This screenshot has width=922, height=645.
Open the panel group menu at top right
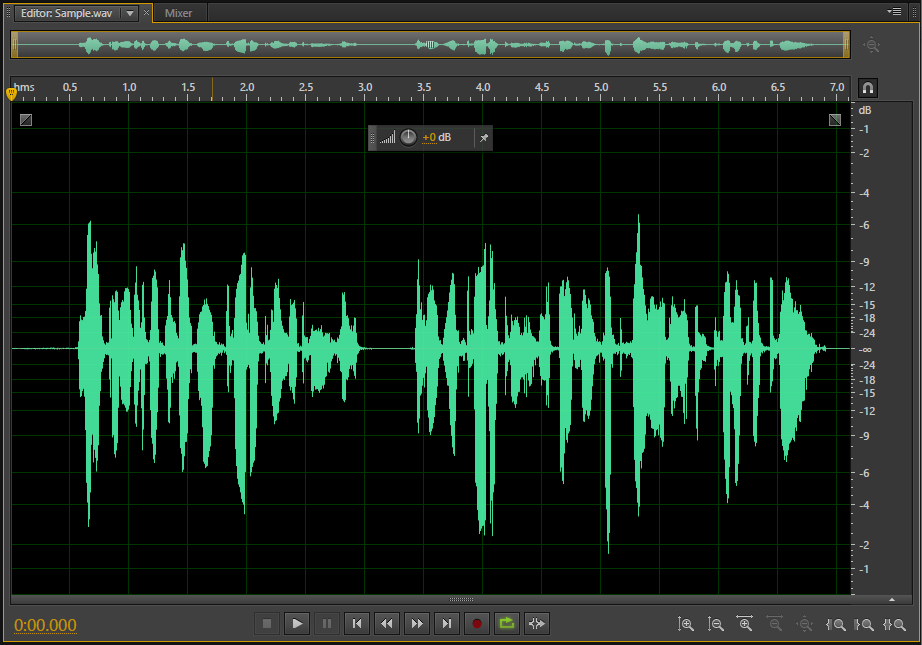coord(895,13)
